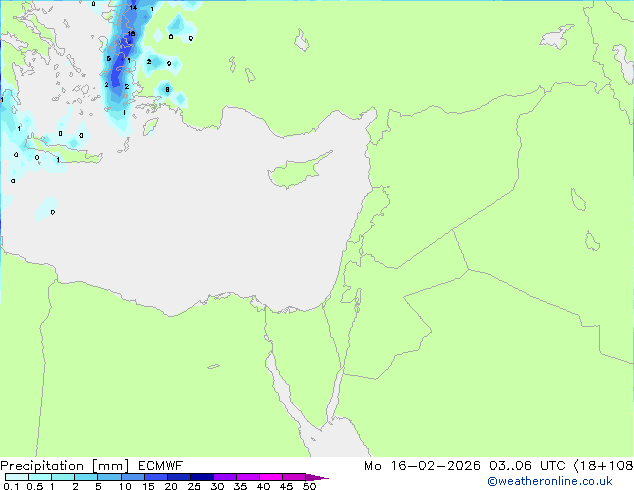
Task: Click the 25–30 mm dark blue swatch
Action: pos(202,477)
